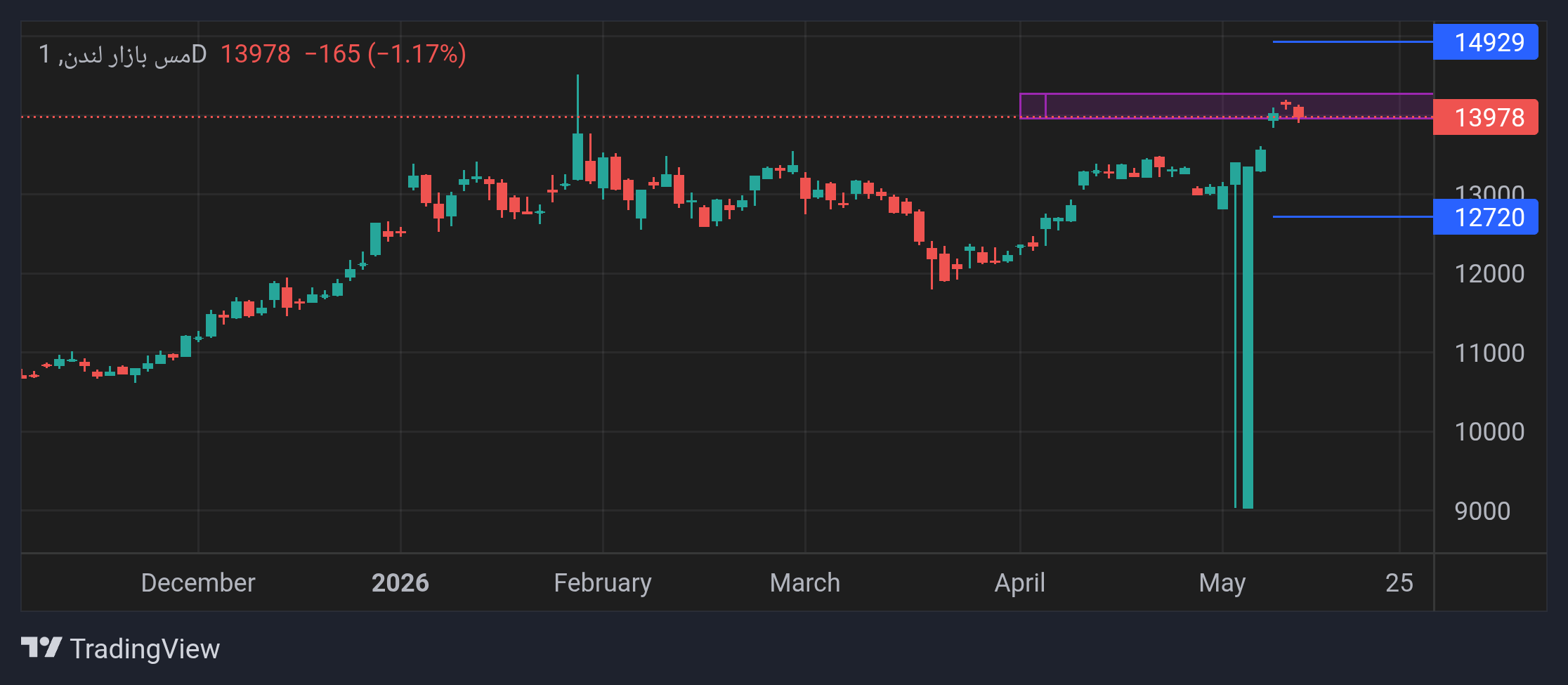
Task: Open the TradingView text link
Action: click(145, 648)
